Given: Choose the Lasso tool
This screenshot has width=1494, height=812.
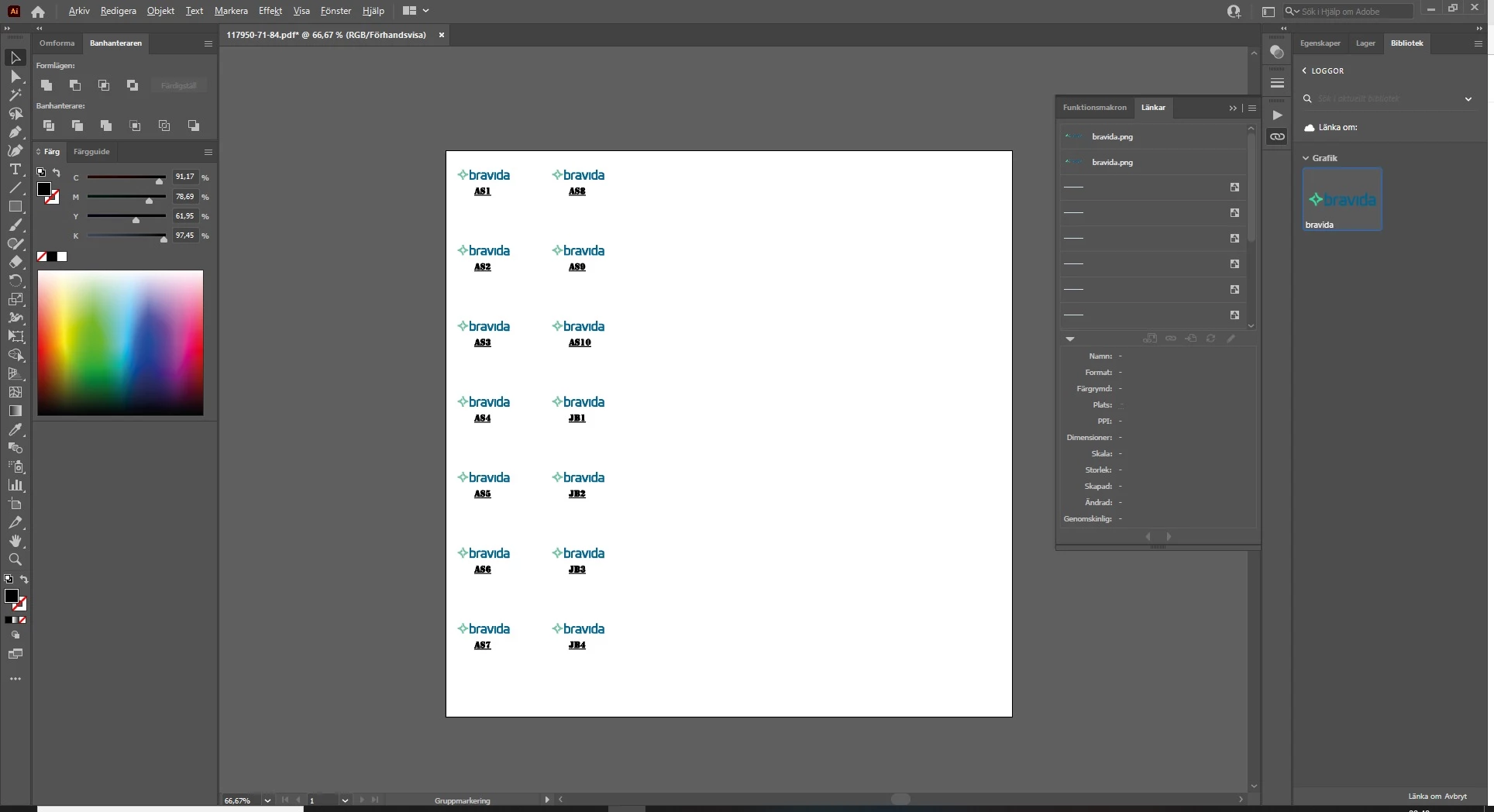Looking at the screenshot, I should [x=15, y=114].
